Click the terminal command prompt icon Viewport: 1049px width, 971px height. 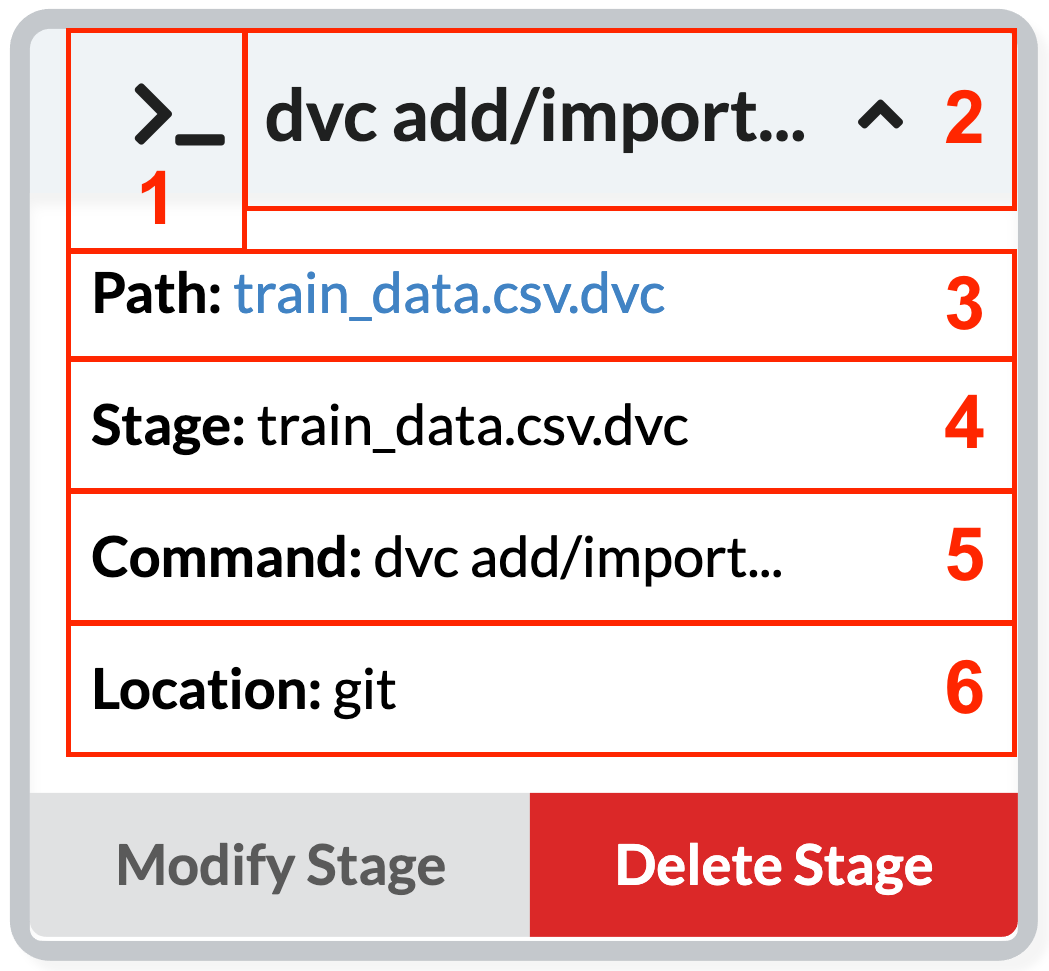click(x=178, y=117)
